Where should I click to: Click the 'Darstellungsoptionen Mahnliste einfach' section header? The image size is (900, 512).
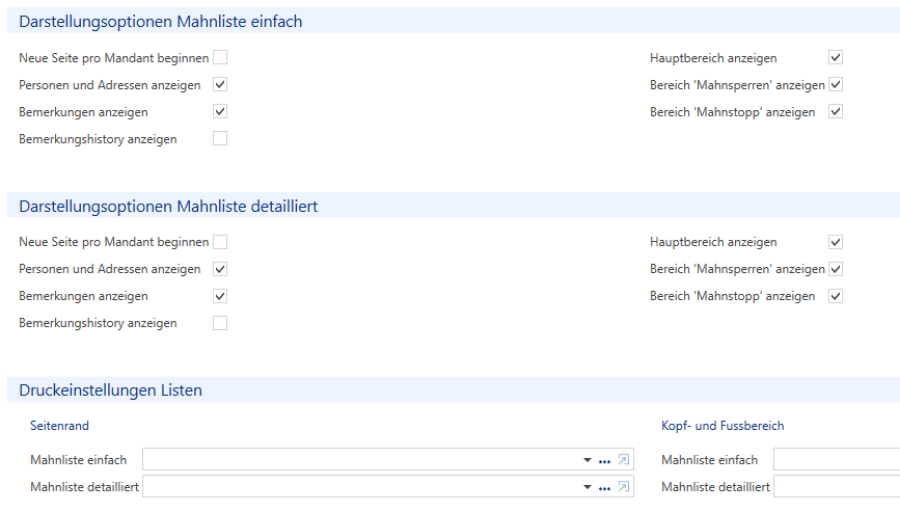click(x=453, y=21)
